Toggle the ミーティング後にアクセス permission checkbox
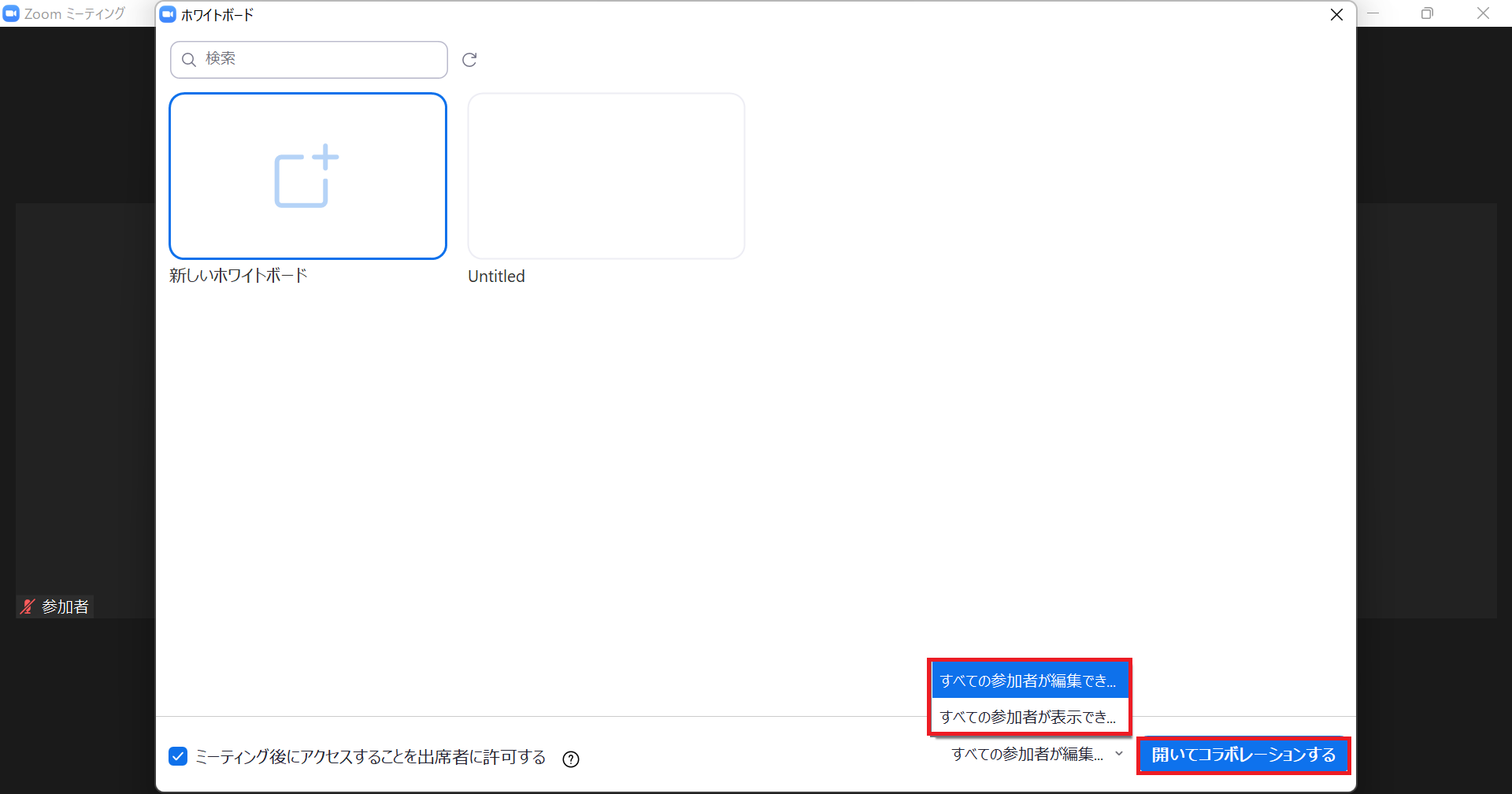 click(x=178, y=756)
